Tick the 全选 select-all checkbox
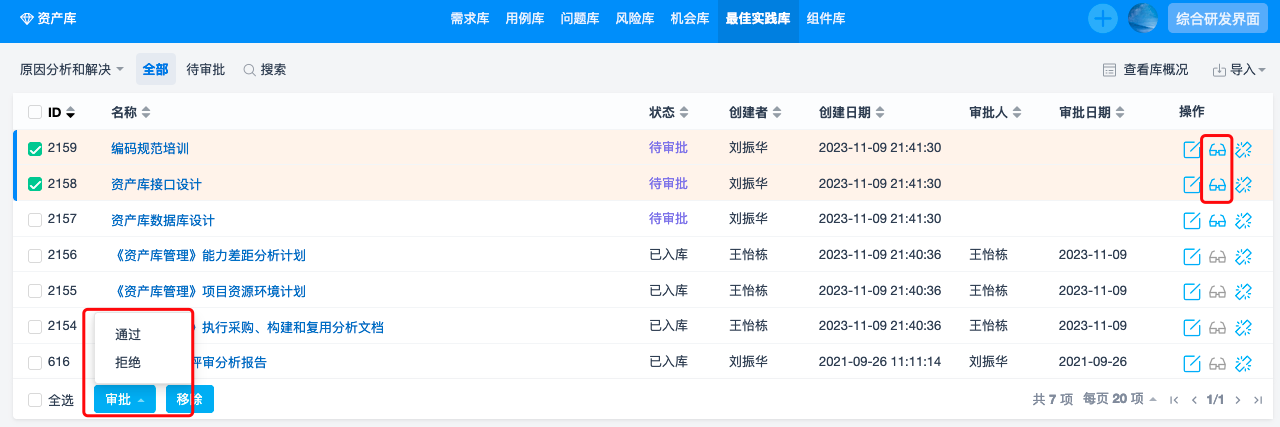This screenshot has height=427, width=1280. click(35, 400)
